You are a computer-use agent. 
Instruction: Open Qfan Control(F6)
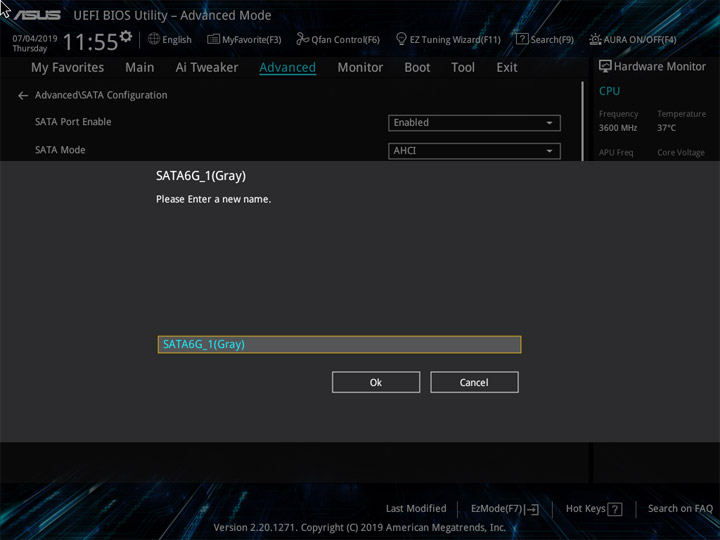point(338,39)
